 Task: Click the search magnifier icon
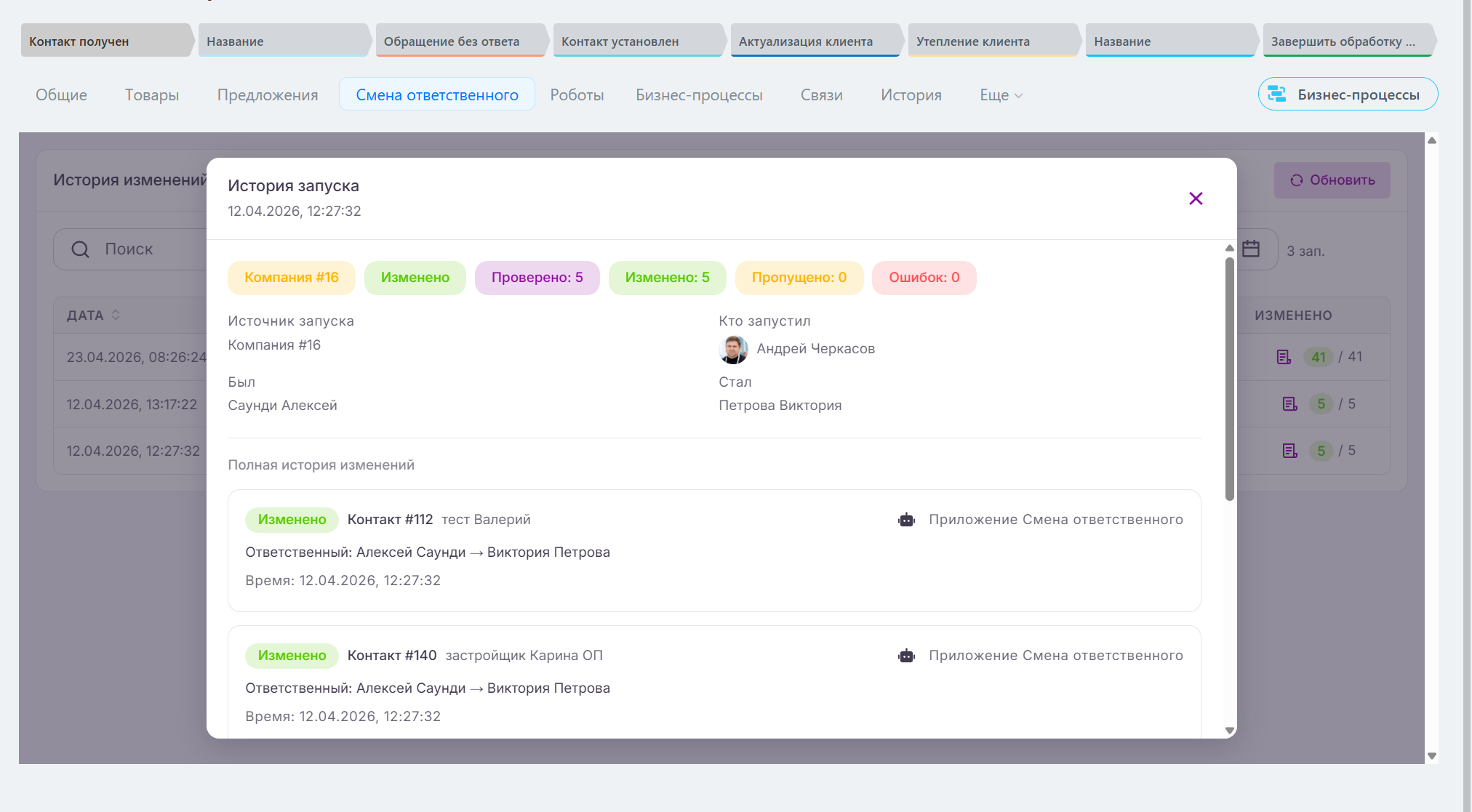pyautogui.click(x=80, y=249)
